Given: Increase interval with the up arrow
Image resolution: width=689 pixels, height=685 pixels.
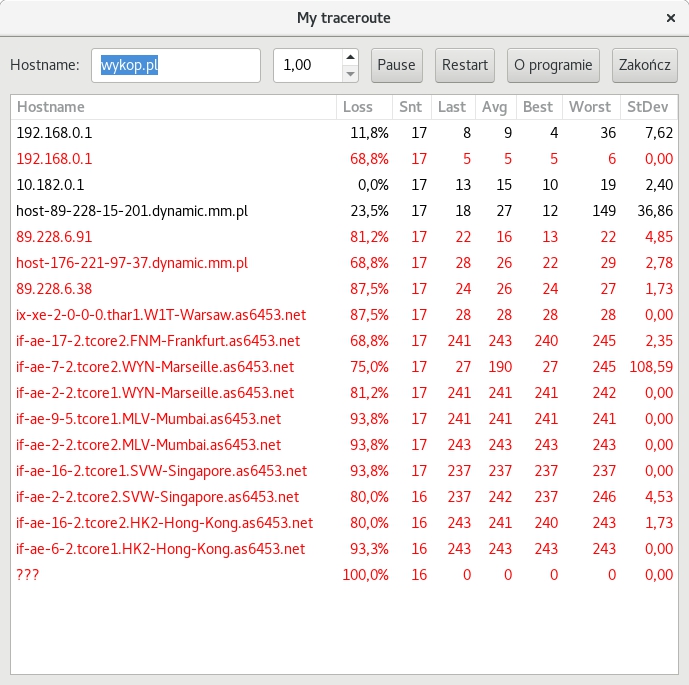Looking at the screenshot, I should tap(350, 57).
